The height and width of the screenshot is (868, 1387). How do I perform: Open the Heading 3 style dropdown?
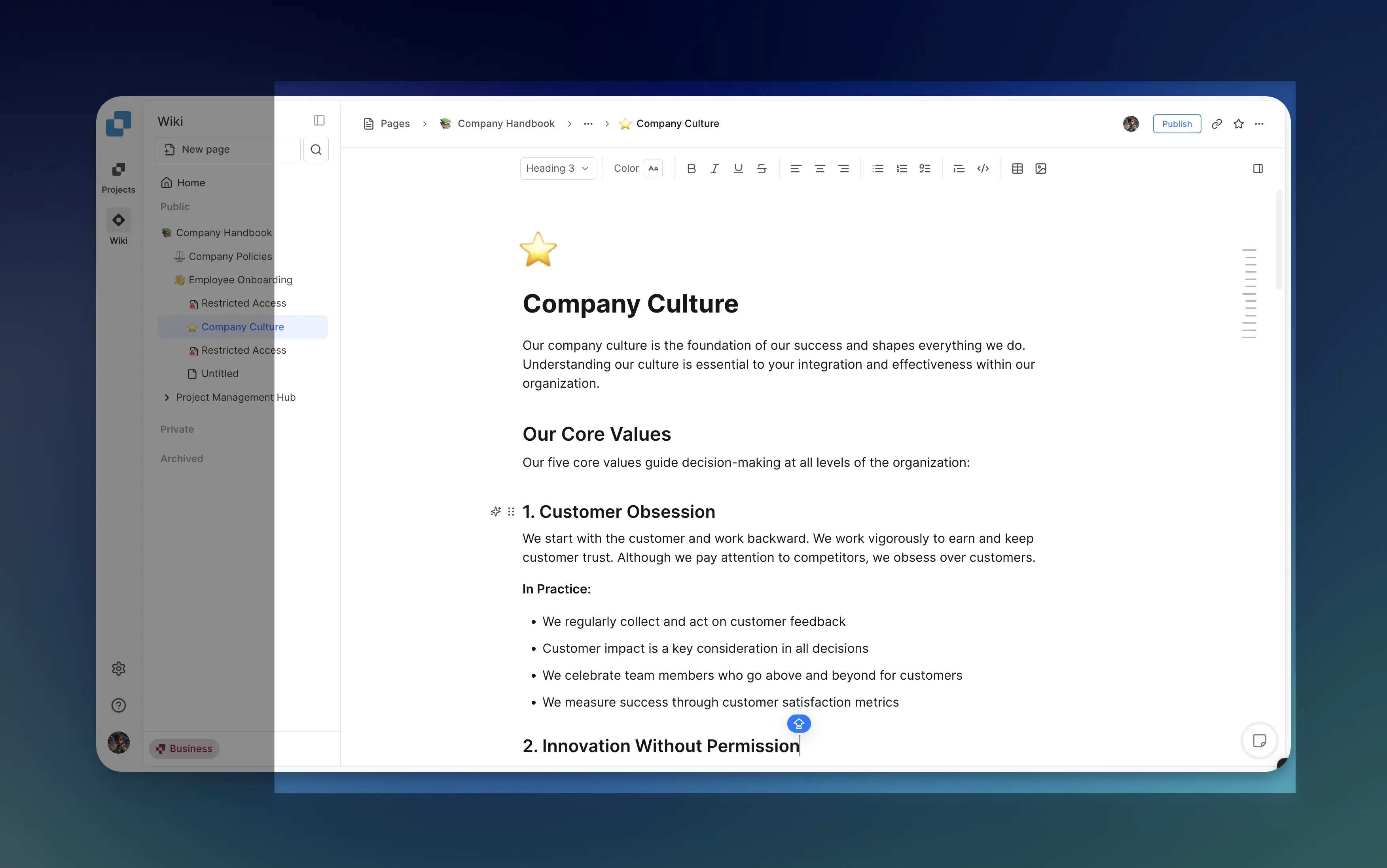(x=557, y=169)
